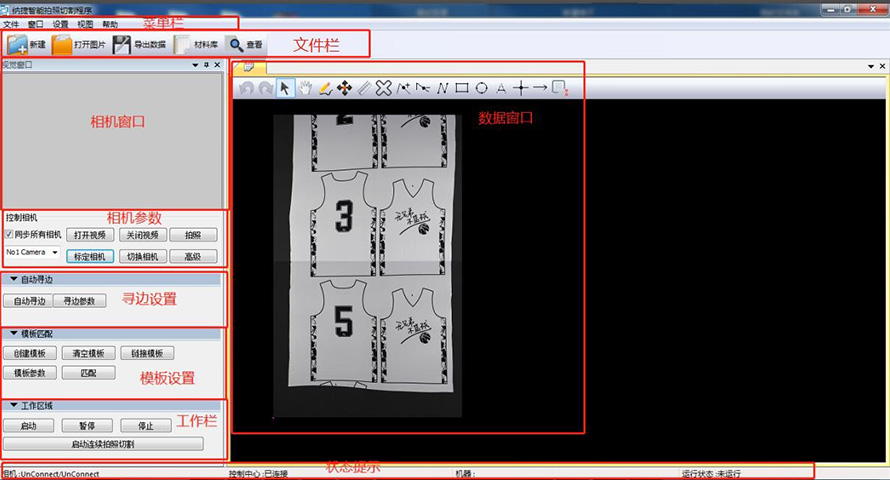Screen dimensions: 890x480
Task: Activate the hand pan tool
Action: tap(305, 88)
